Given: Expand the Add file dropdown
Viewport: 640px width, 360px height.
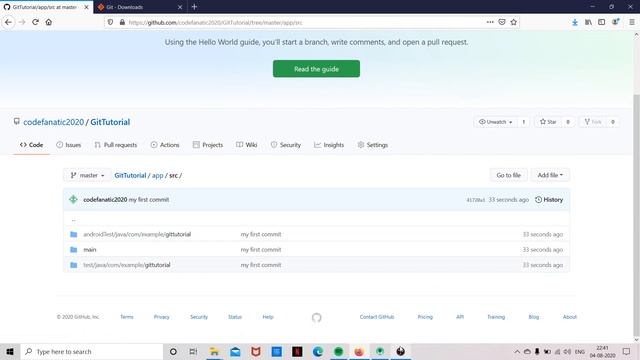Looking at the screenshot, I should (550, 175).
